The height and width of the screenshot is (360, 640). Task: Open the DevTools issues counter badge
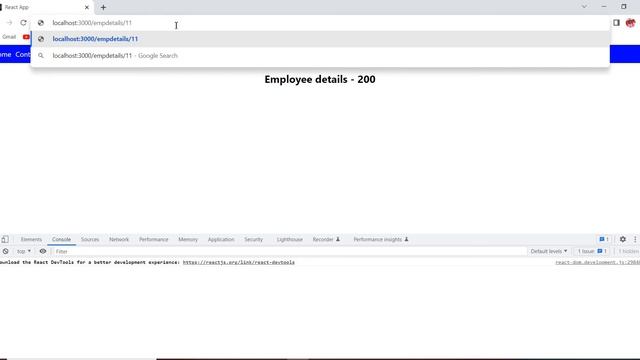pyautogui.click(x=604, y=240)
